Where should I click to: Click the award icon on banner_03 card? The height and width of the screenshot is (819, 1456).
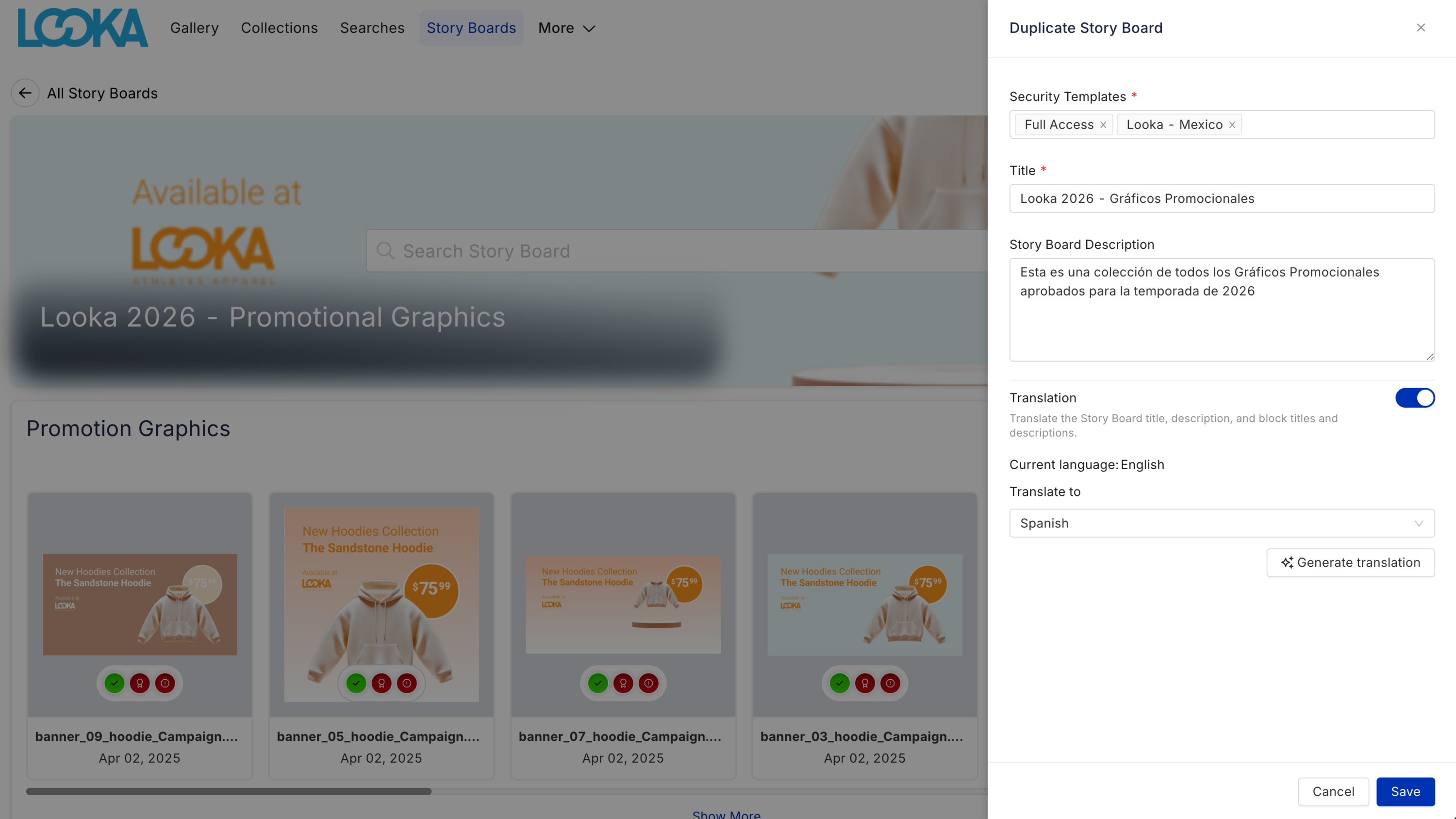click(865, 683)
